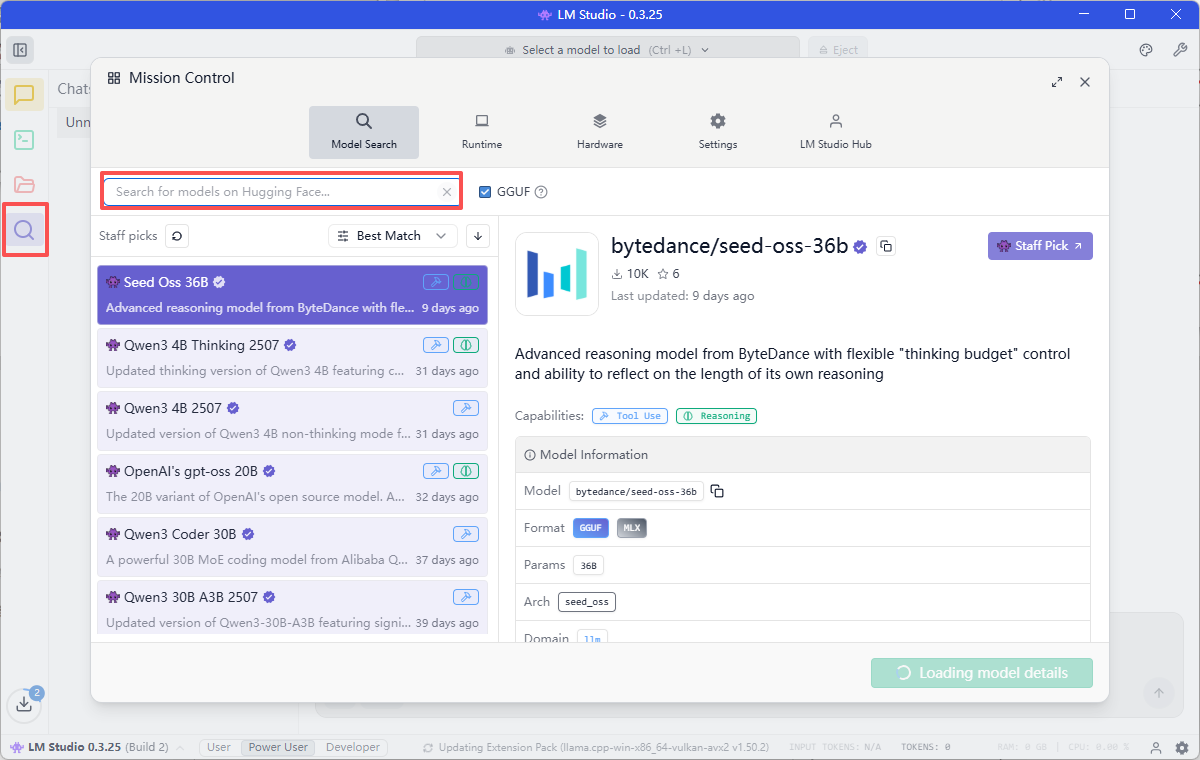
Task: Copy the bytedance/seed-oss-36b title name
Action: point(885,246)
